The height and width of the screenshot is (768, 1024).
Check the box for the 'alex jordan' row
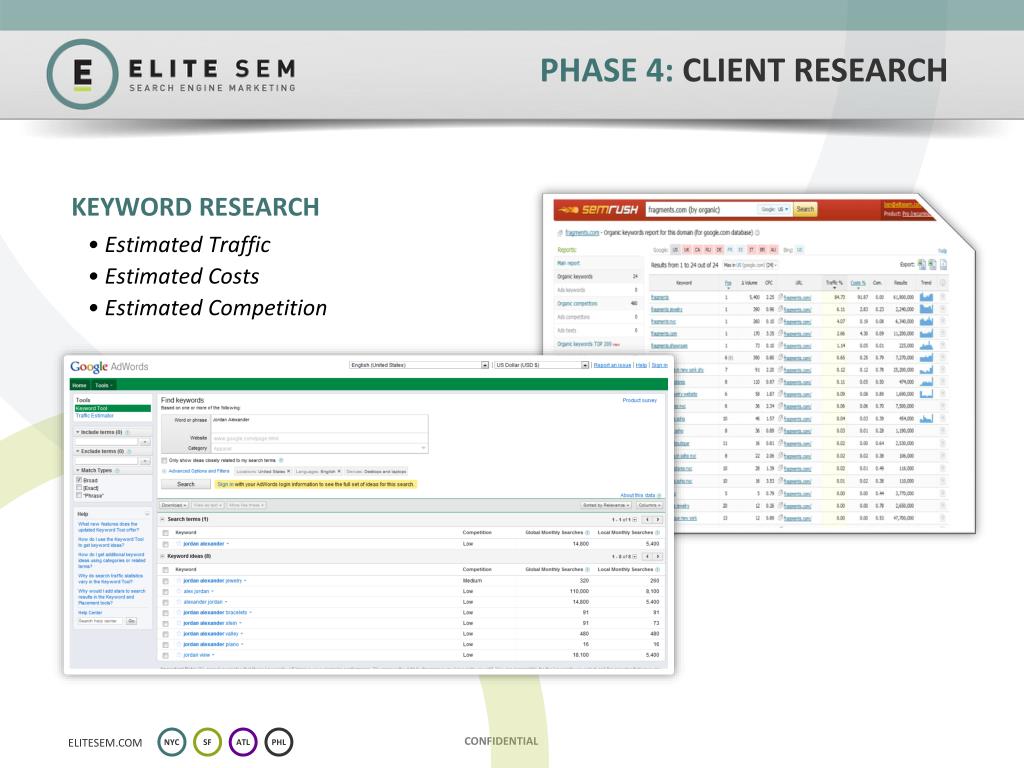[x=166, y=592]
